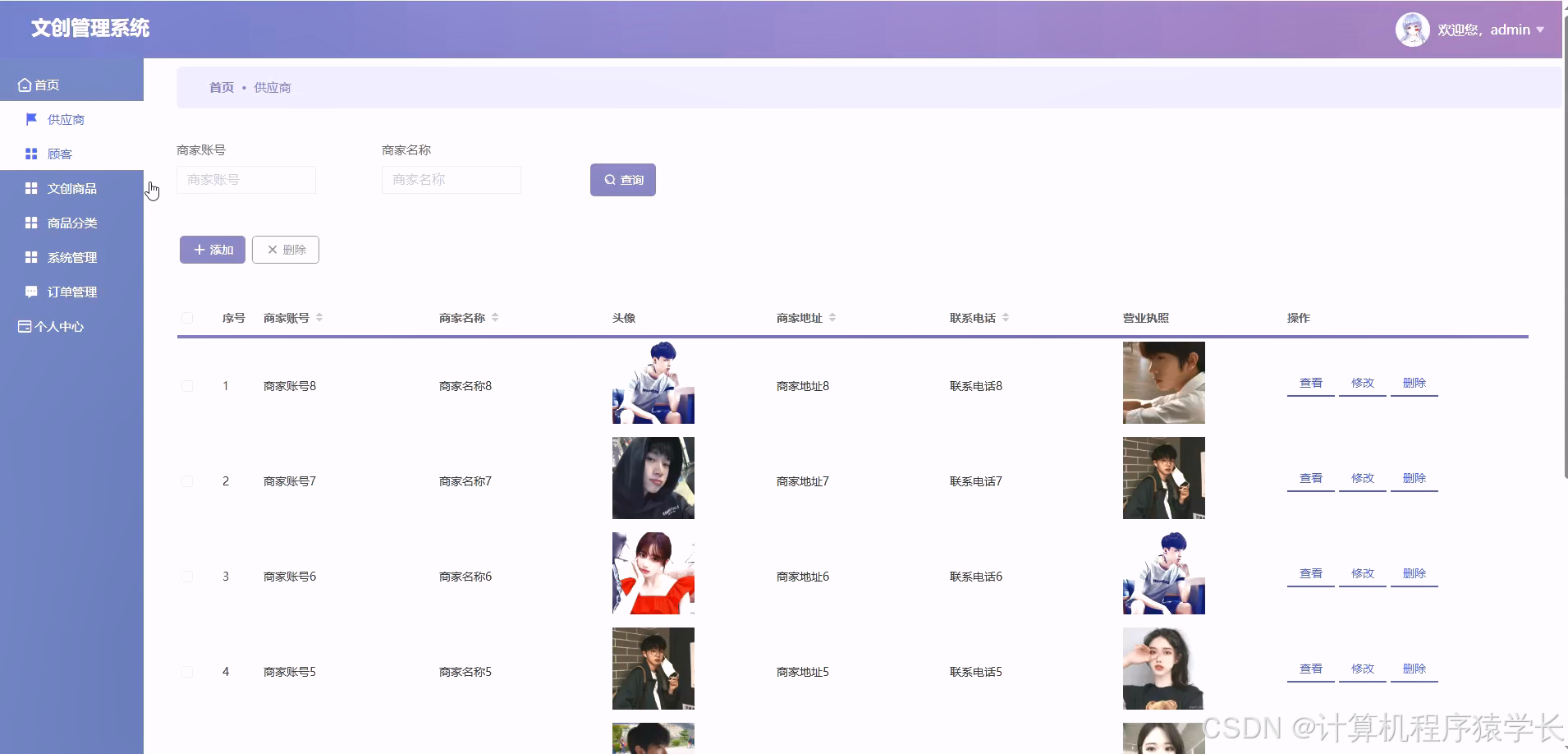Click the 删除 bulk delete button above table
This screenshot has width=1568, height=754.
pos(286,250)
